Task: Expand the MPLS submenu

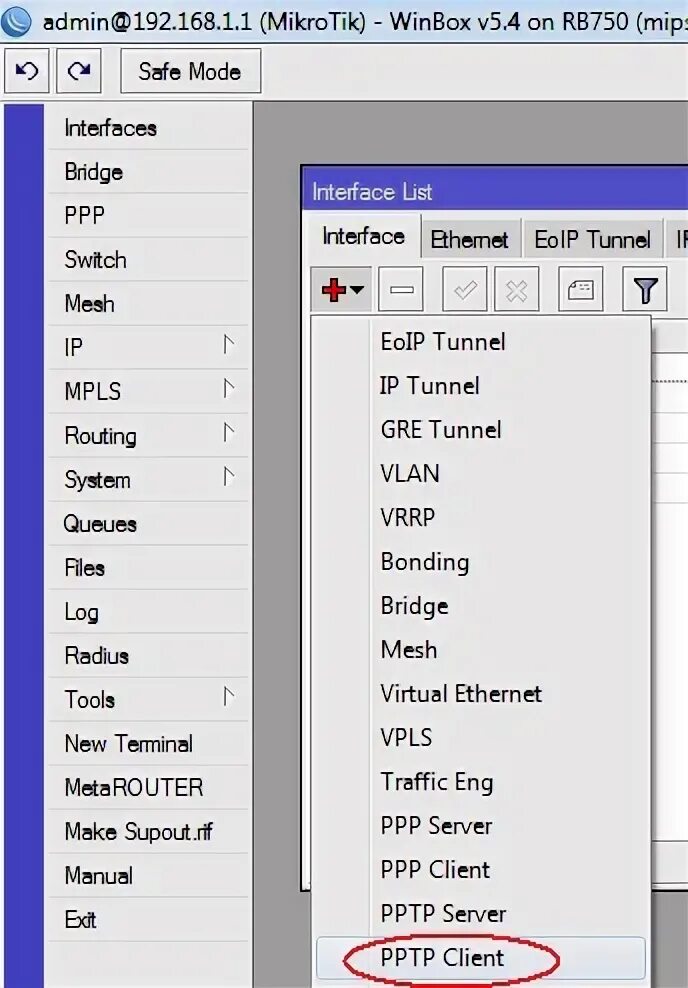Action: [148, 391]
